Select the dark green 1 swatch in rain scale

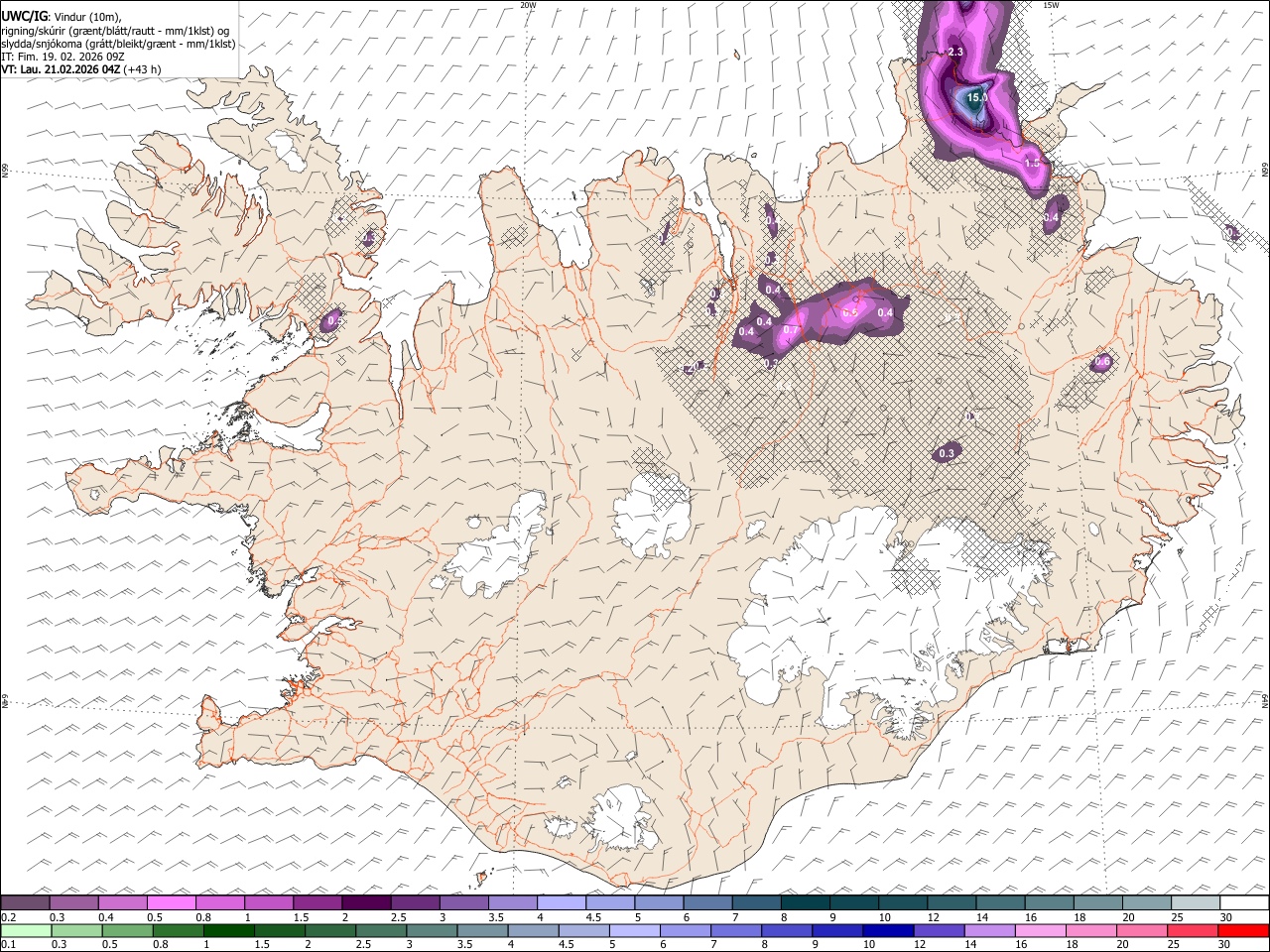[x=229, y=930]
